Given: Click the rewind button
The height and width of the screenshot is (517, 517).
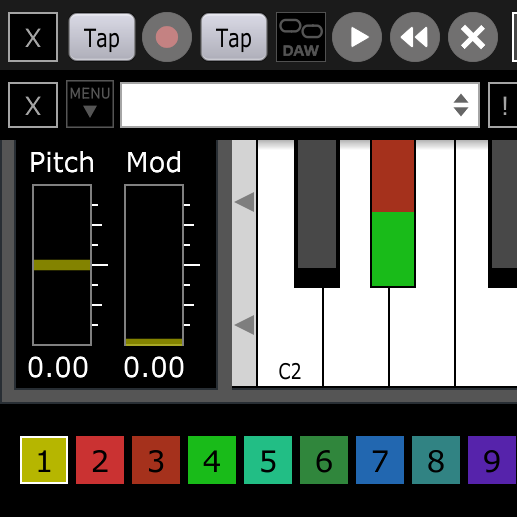Looking at the screenshot, I should tap(415, 37).
